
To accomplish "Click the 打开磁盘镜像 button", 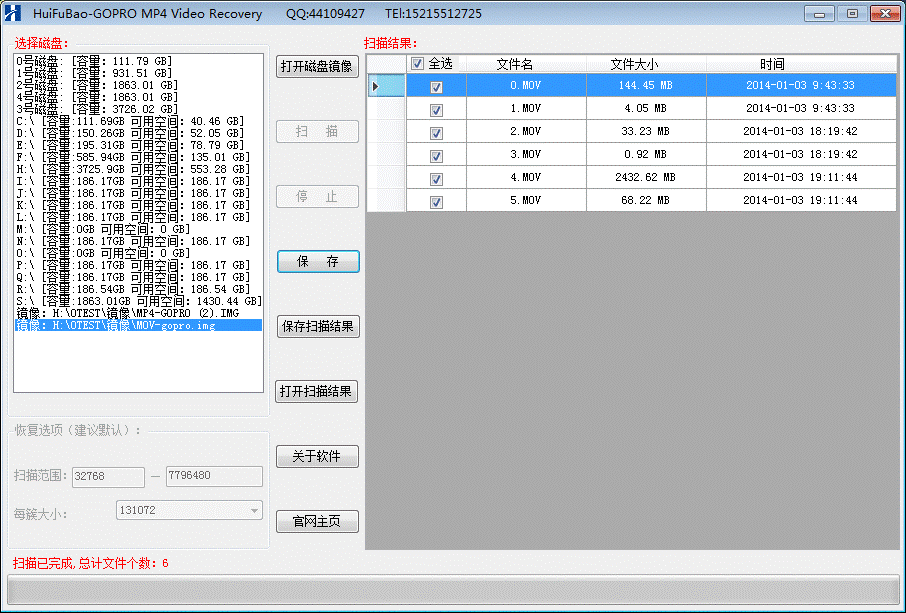I will coord(317,66).
